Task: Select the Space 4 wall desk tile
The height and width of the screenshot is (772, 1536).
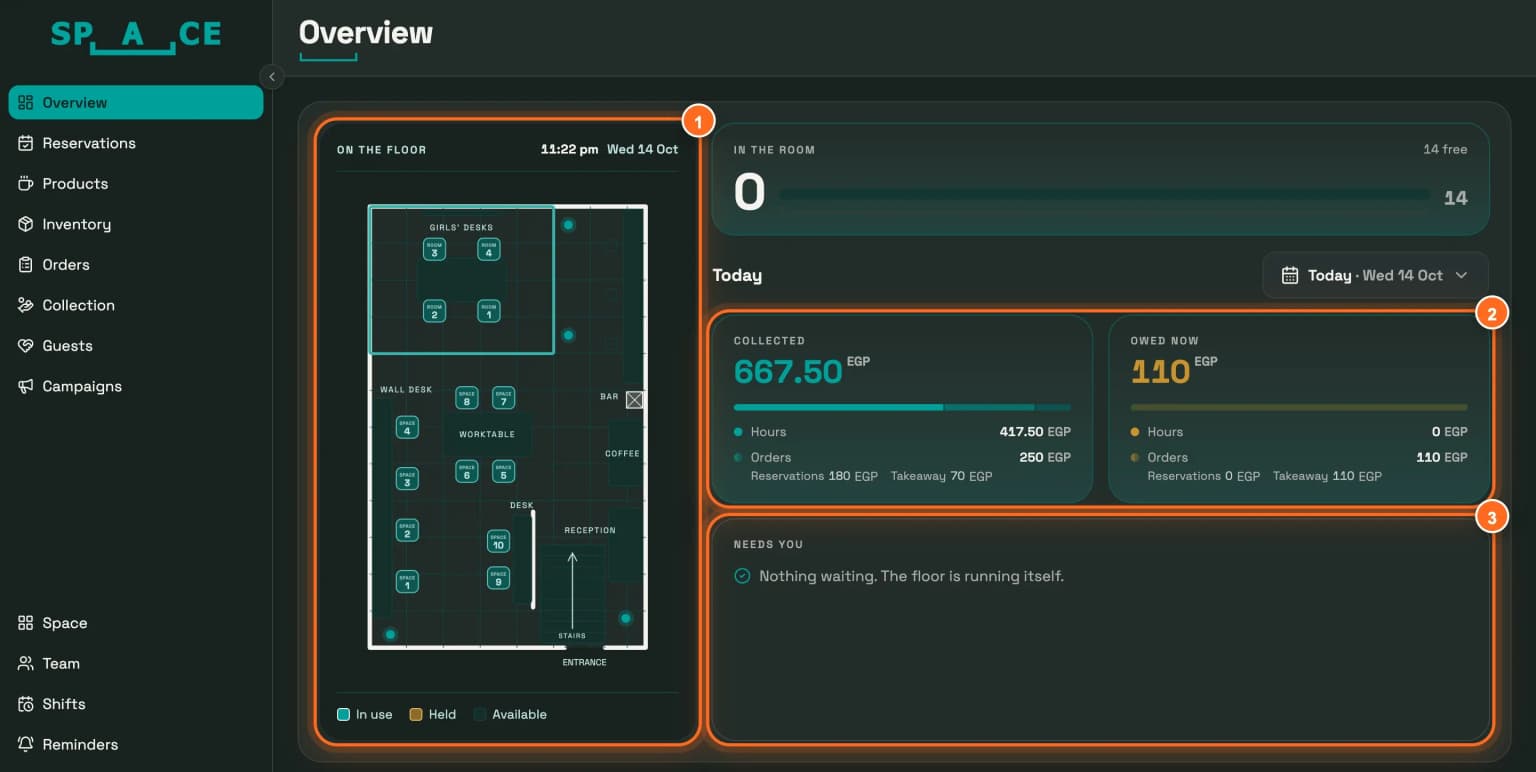Action: point(407,427)
